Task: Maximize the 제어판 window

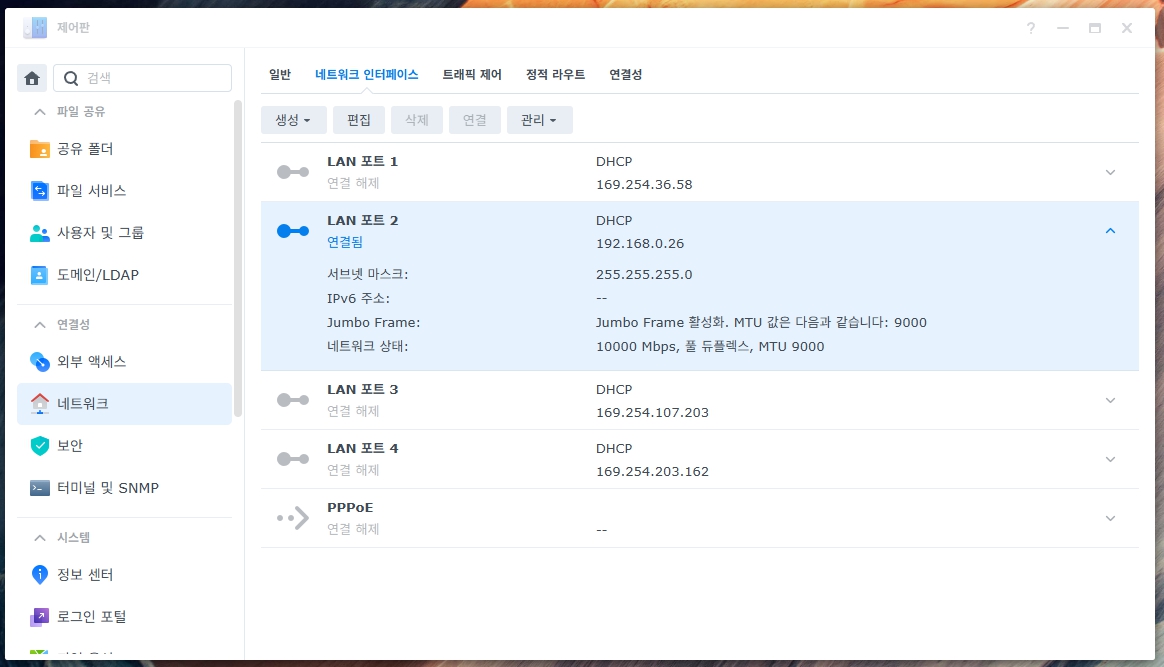Action: tap(1095, 28)
